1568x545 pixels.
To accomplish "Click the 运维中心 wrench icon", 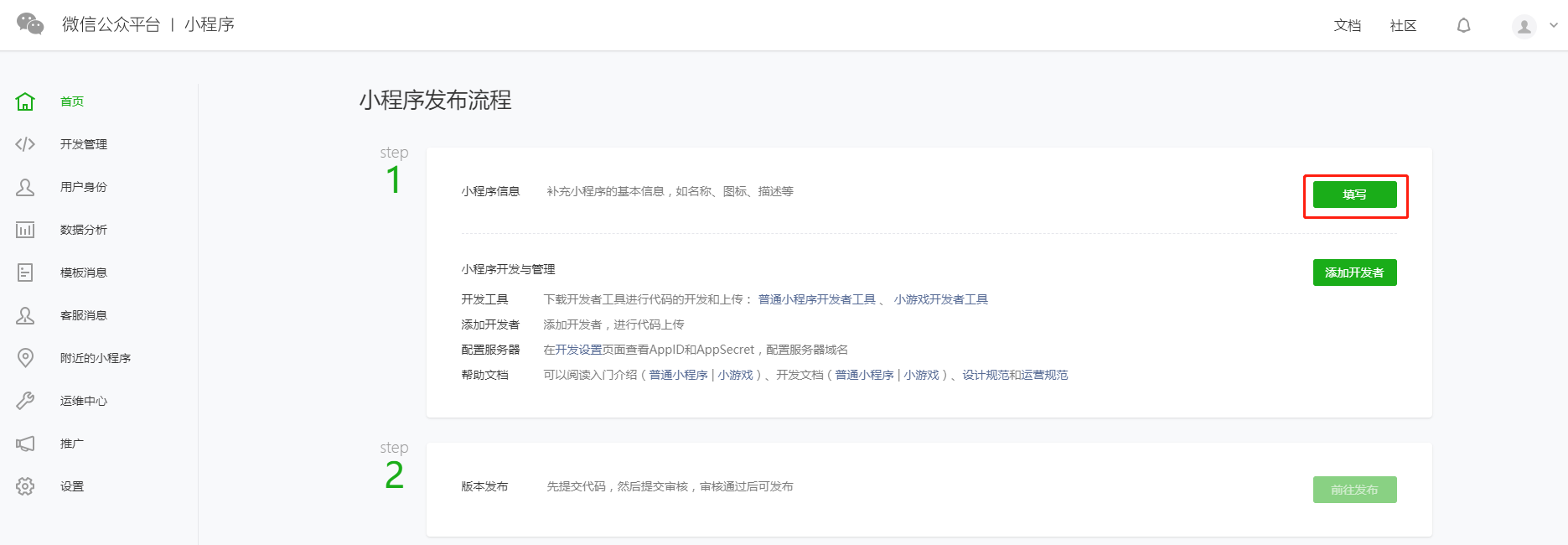I will 25,401.
